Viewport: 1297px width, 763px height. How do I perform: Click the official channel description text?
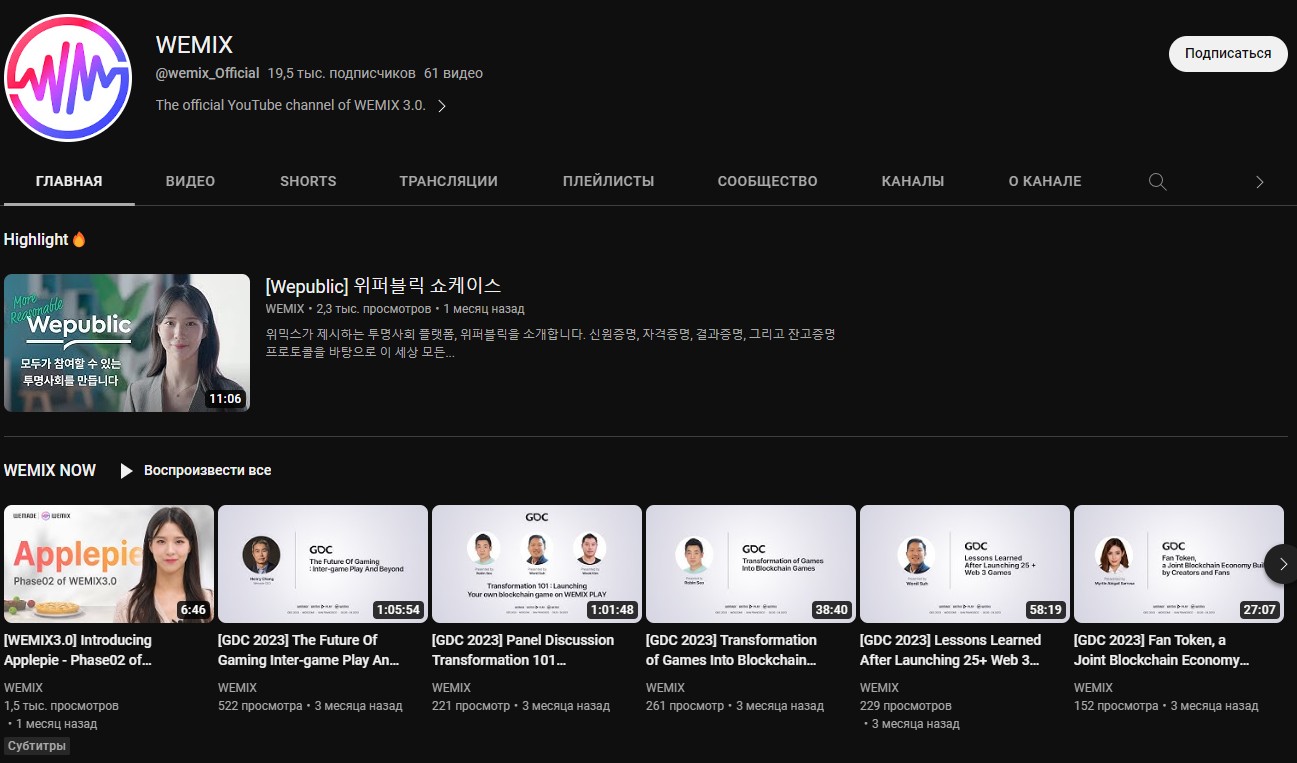(291, 106)
